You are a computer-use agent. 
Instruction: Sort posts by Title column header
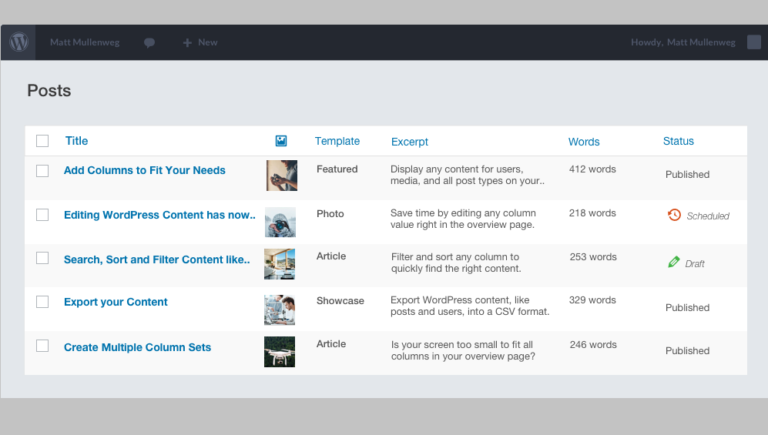click(77, 141)
